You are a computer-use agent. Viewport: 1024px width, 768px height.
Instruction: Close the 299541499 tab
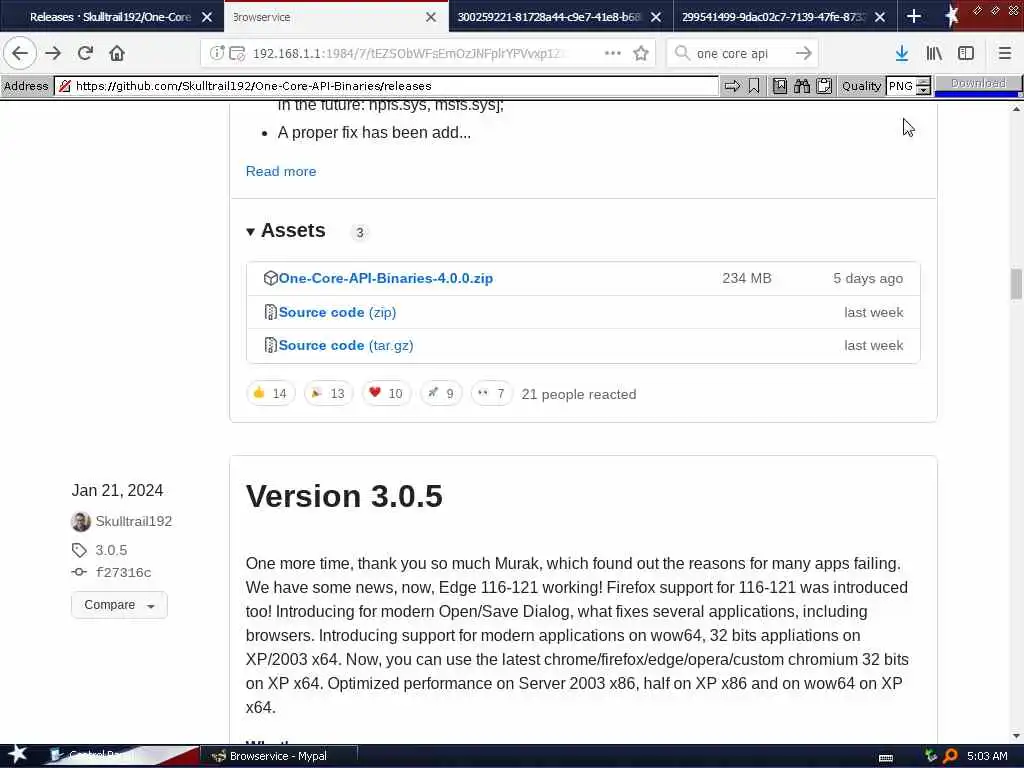pyautogui.click(x=880, y=17)
